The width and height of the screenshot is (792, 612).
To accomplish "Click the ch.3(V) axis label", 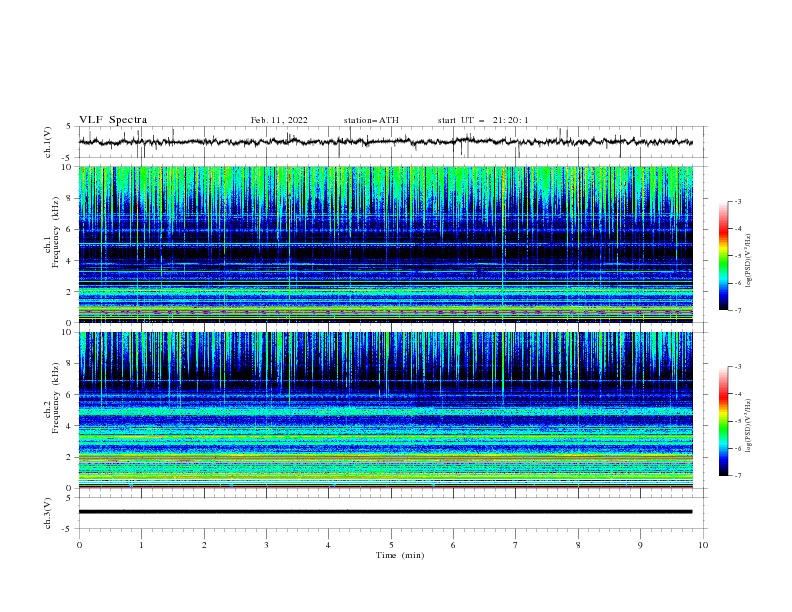I will [48, 513].
